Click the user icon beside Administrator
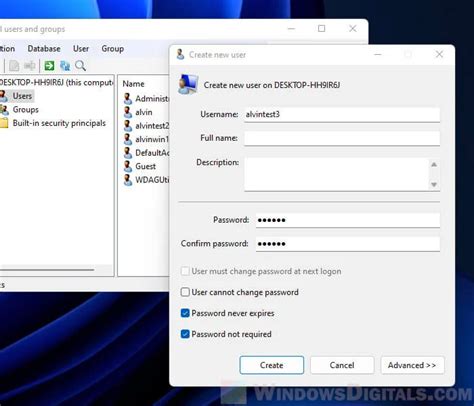 (x=127, y=99)
